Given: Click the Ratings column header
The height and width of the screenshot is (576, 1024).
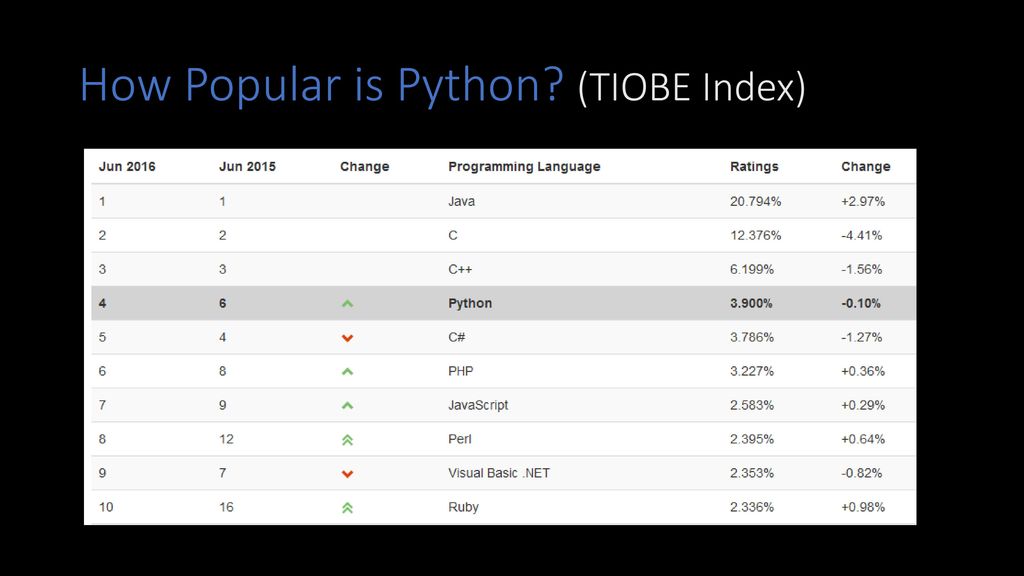Looking at the screenshot, I should [754, 167].
